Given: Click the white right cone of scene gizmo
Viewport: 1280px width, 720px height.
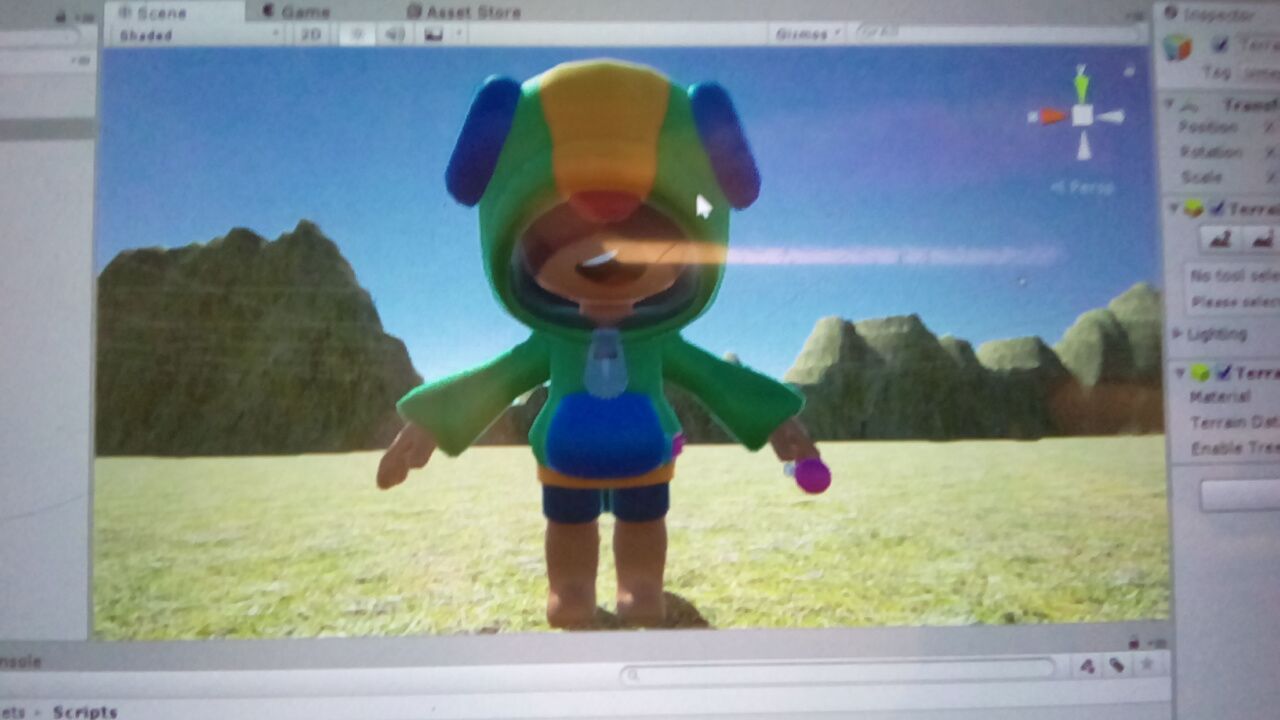Looking at the screenshot, I should coord(1110,117).
